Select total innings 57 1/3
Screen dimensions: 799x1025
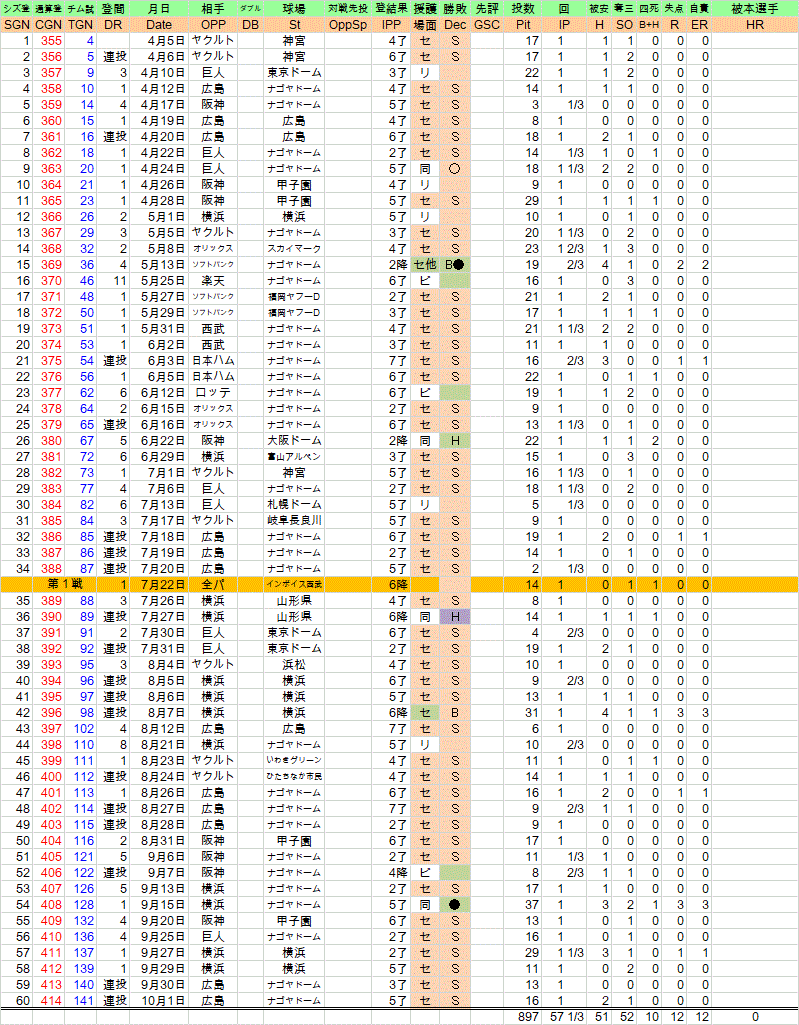pyautogui.click(x=566, y=1017)
